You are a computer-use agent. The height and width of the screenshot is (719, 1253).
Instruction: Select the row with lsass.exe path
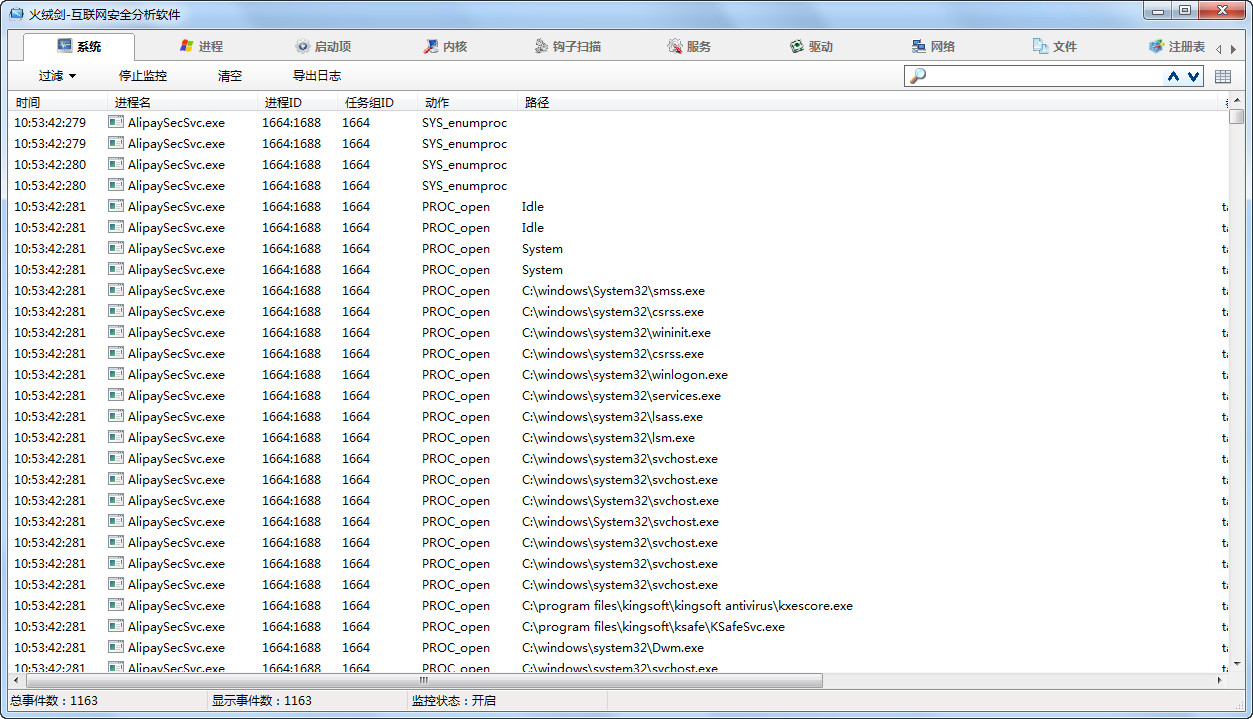[x=618, y=417]
